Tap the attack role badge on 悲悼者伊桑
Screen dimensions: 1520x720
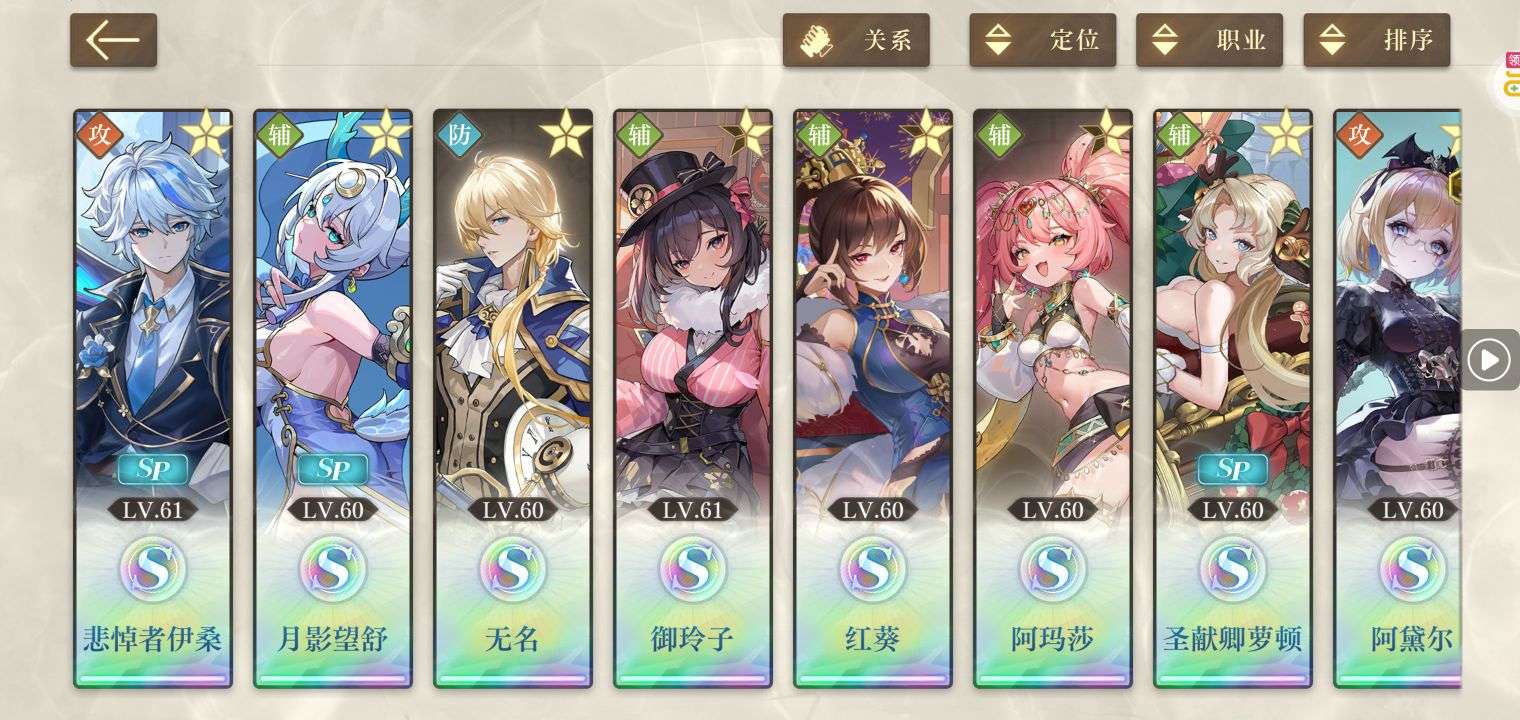pos(99,133)
